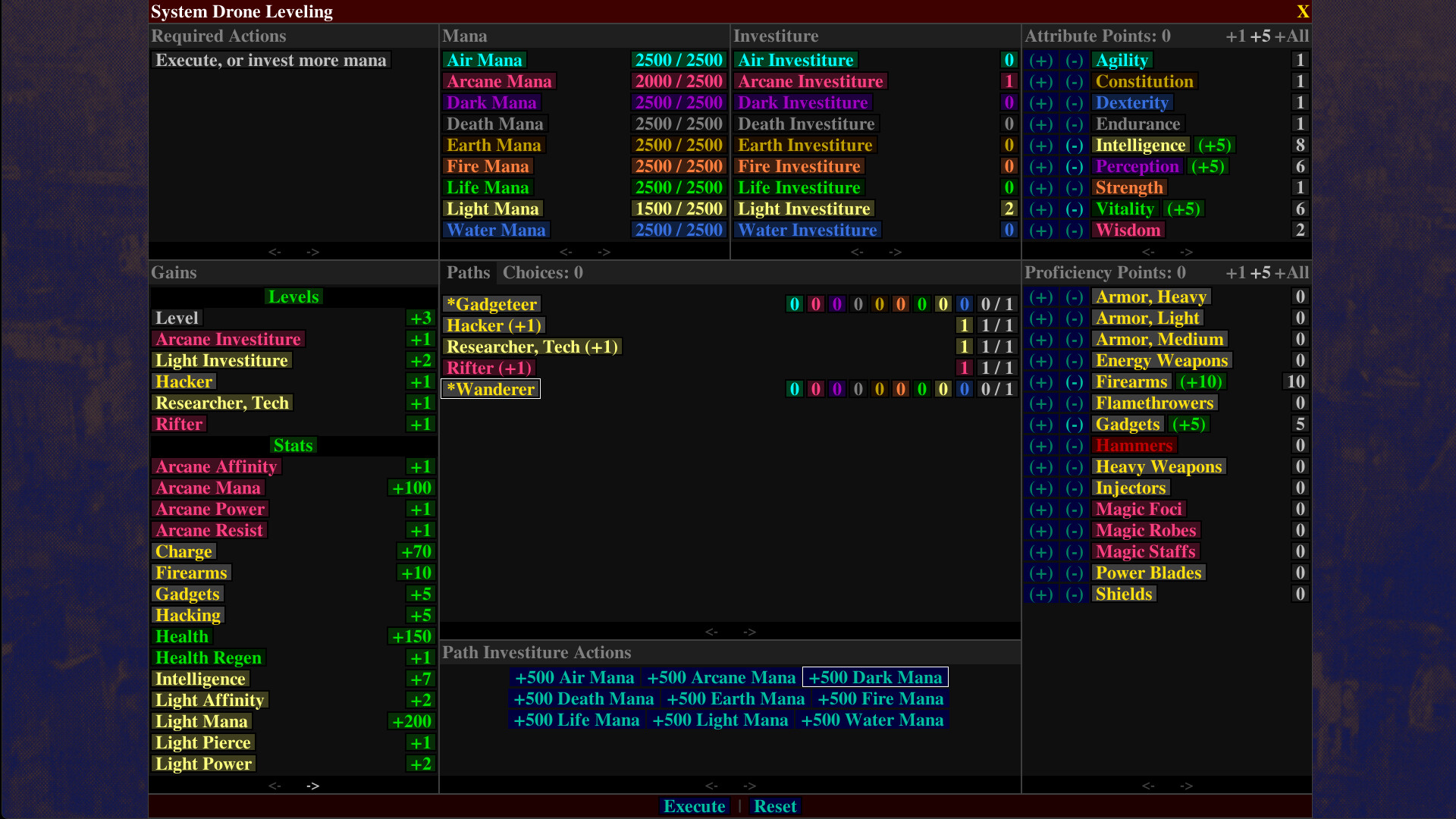Select the (+10) boost next to Firearms
The height and width of the screenshot is (819, 1456).
pos(1200,381)
